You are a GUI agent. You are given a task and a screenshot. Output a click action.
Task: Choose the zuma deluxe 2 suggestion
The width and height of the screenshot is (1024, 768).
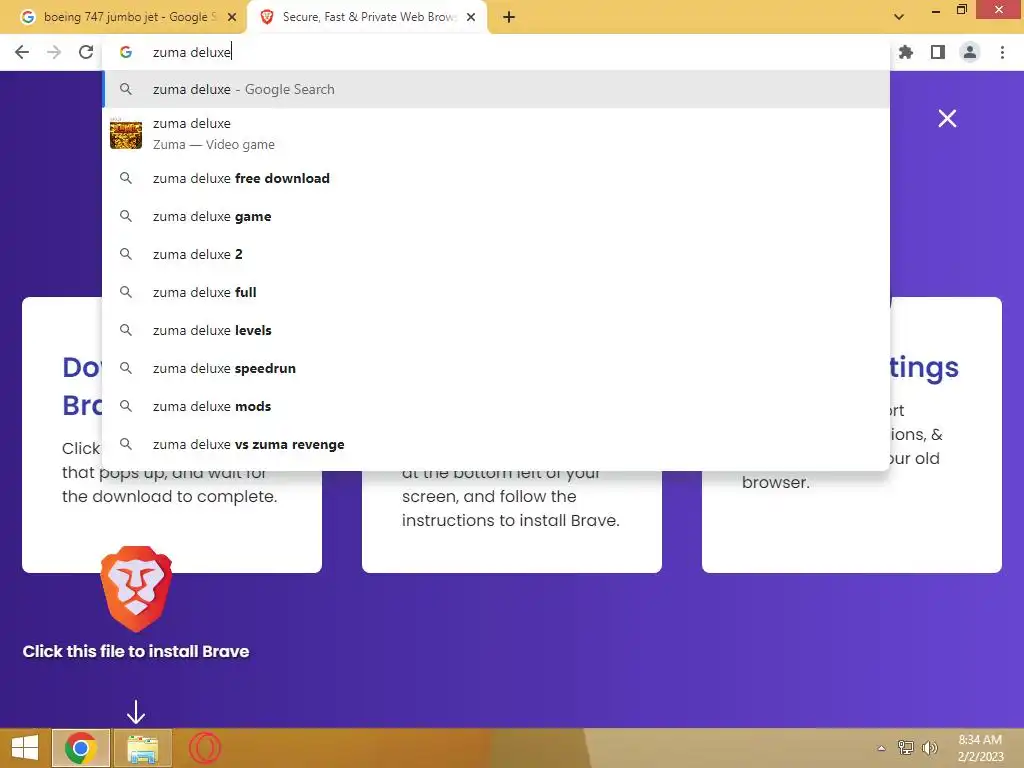[x=496, y=254]
